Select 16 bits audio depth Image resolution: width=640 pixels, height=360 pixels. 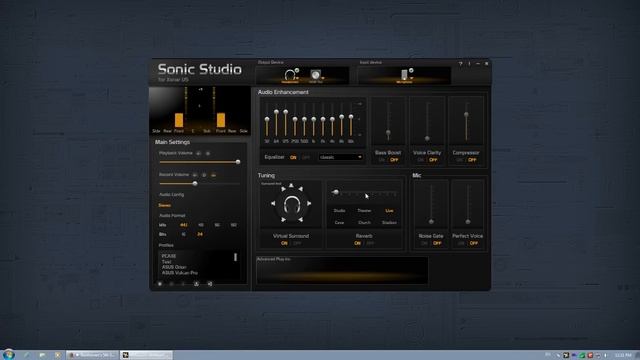click(184, 234)
